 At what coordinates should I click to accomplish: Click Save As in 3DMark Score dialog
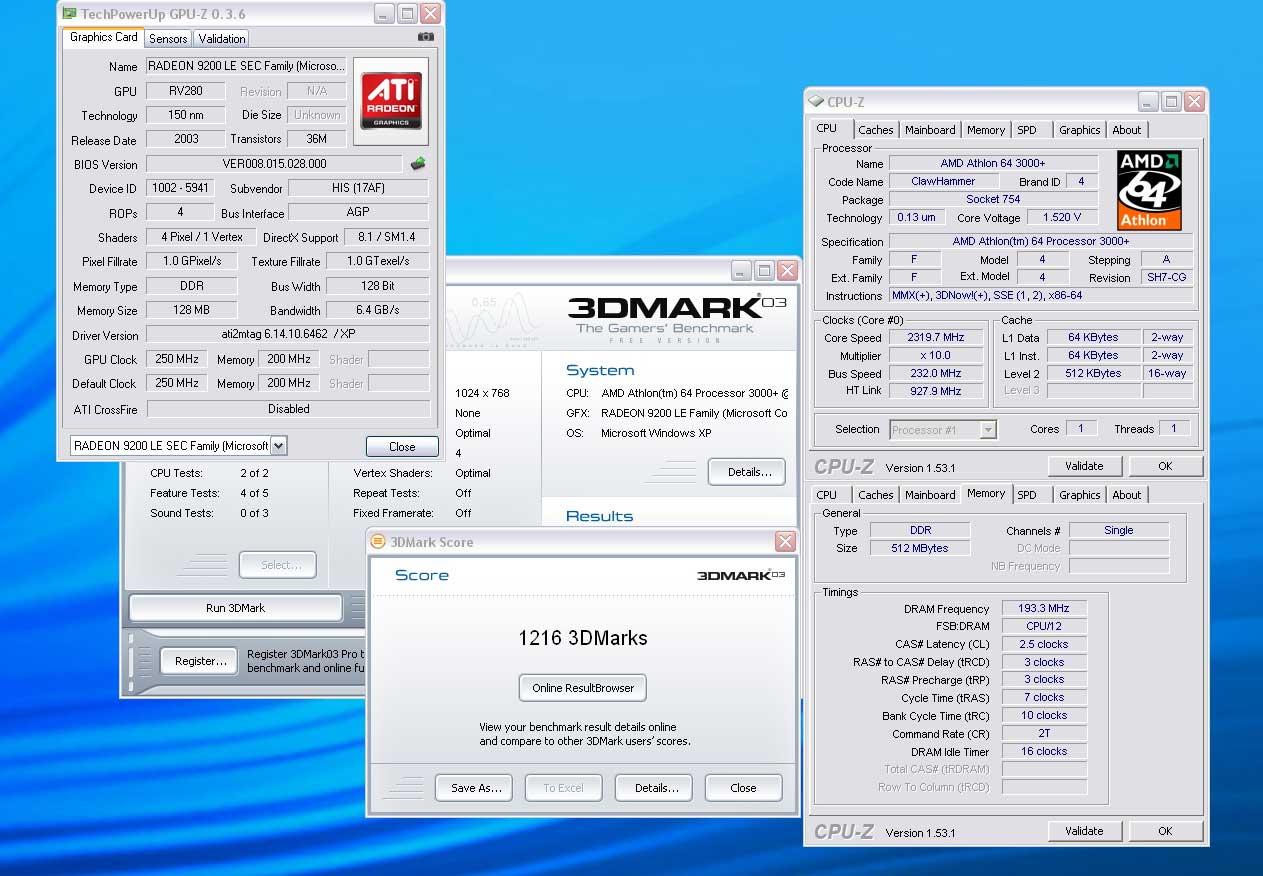474,788
